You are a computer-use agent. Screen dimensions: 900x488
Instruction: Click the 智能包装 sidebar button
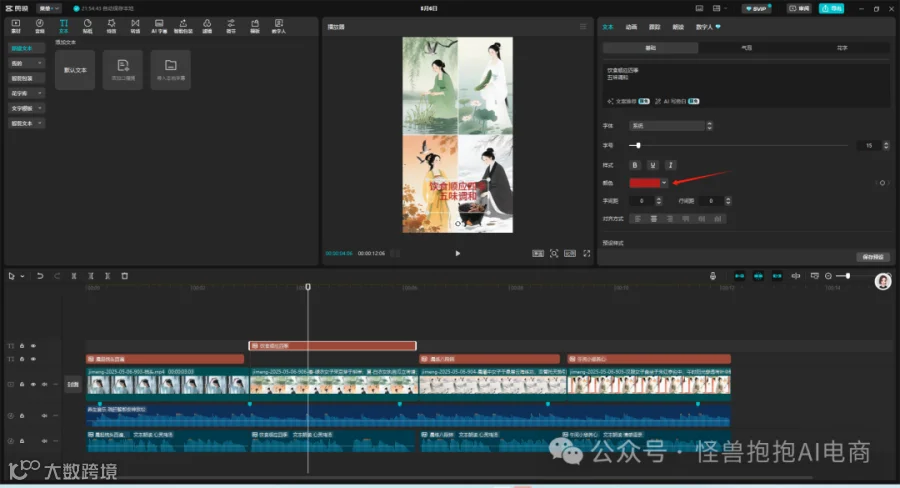coord(26,78)
